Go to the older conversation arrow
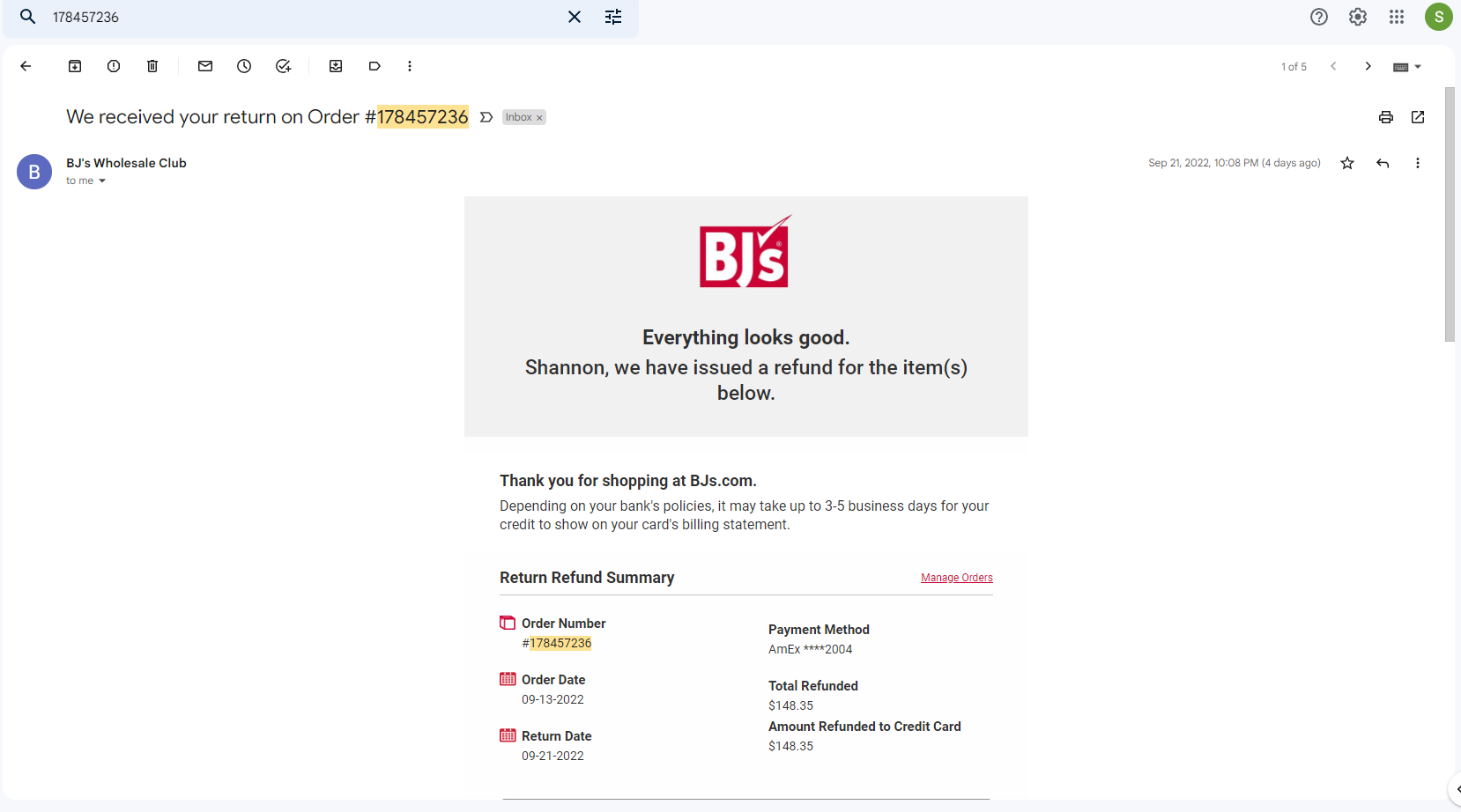Image resolution: width=1461 pixels, height=812 pixels. click(1368, 66)
